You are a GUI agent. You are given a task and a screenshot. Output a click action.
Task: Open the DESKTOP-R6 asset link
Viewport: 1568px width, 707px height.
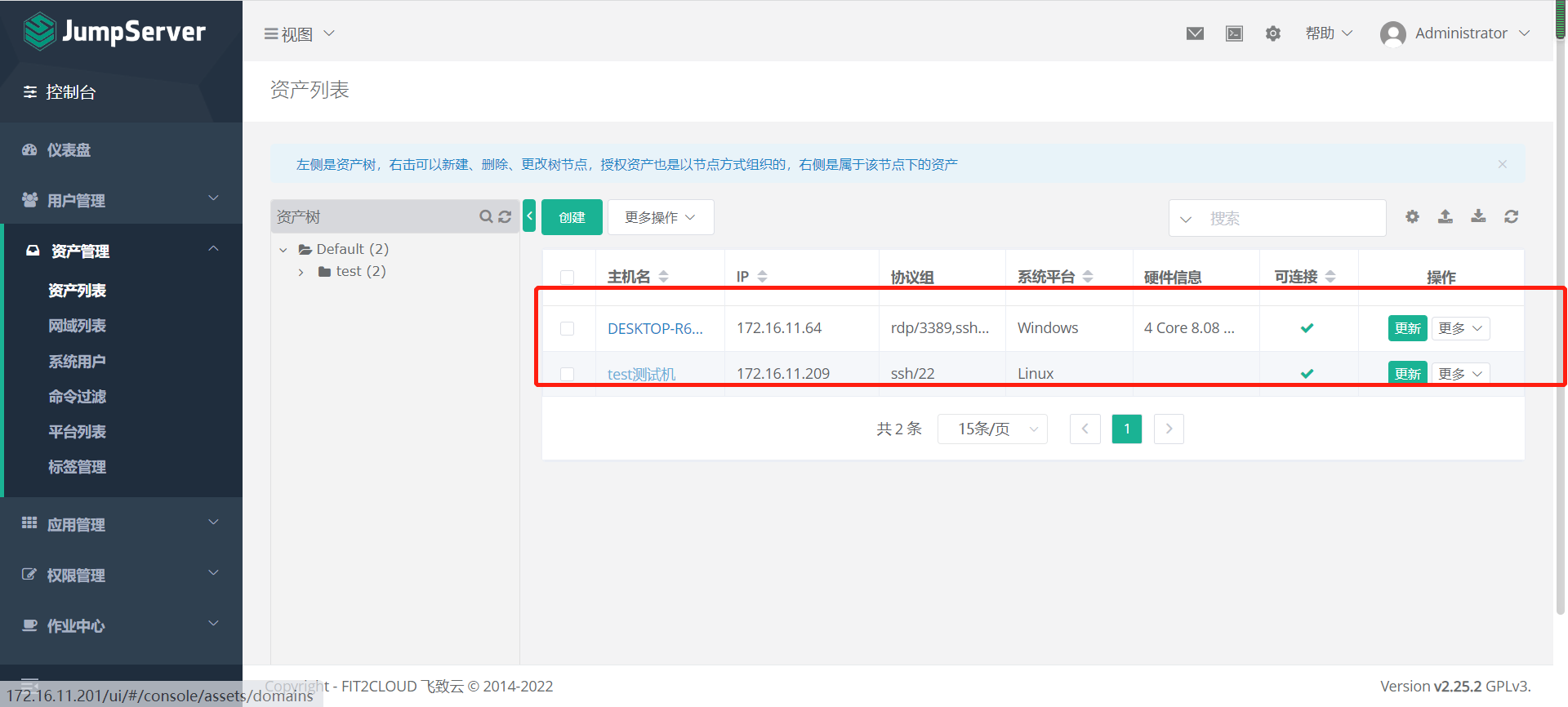coord(654,328)
